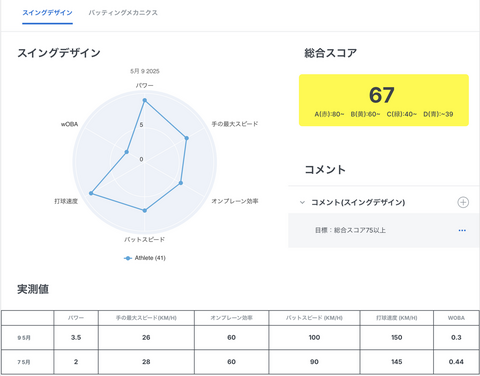Viewport: 480px width, 376px height.
Task: Toggle the Athlete (41) legend entry
Action: point(145,258)
